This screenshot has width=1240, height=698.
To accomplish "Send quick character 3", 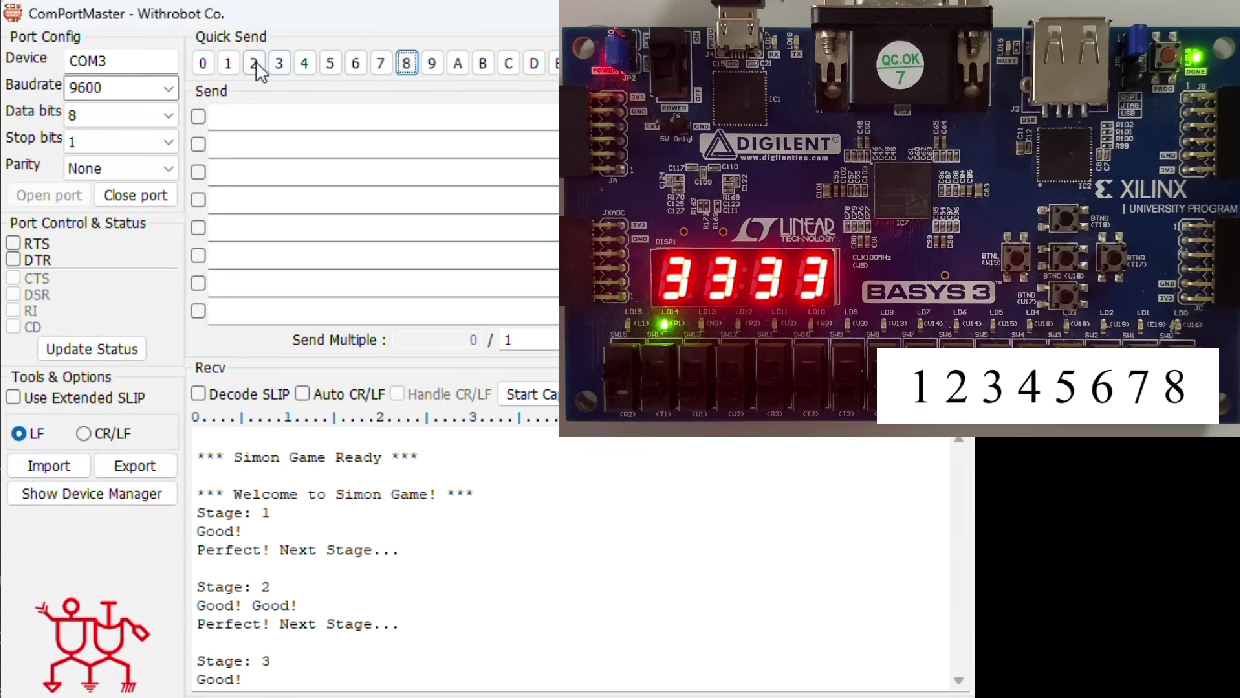I will (279, 63).
